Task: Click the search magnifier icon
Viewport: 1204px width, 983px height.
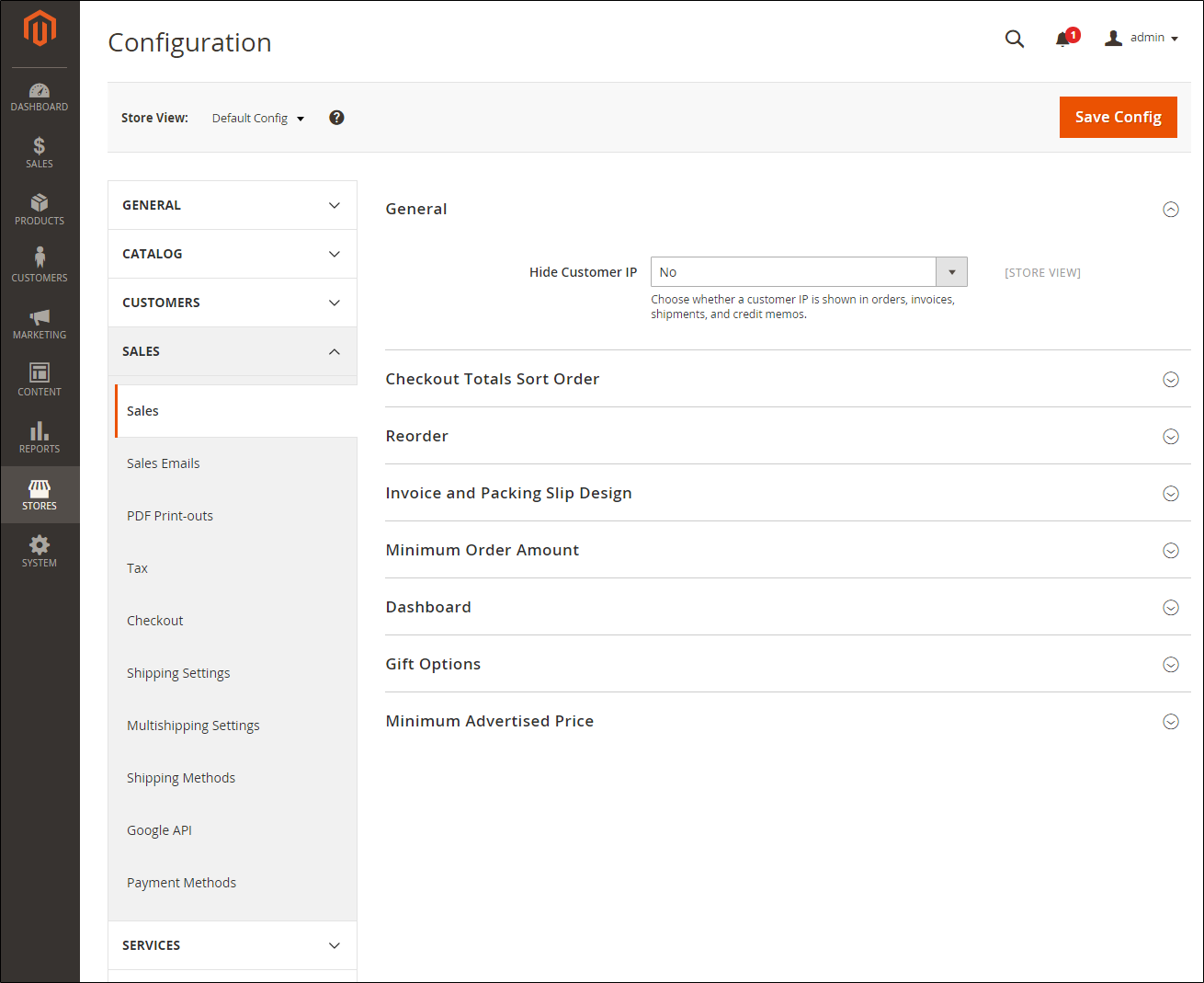Action: click(x=1015, y=39)
